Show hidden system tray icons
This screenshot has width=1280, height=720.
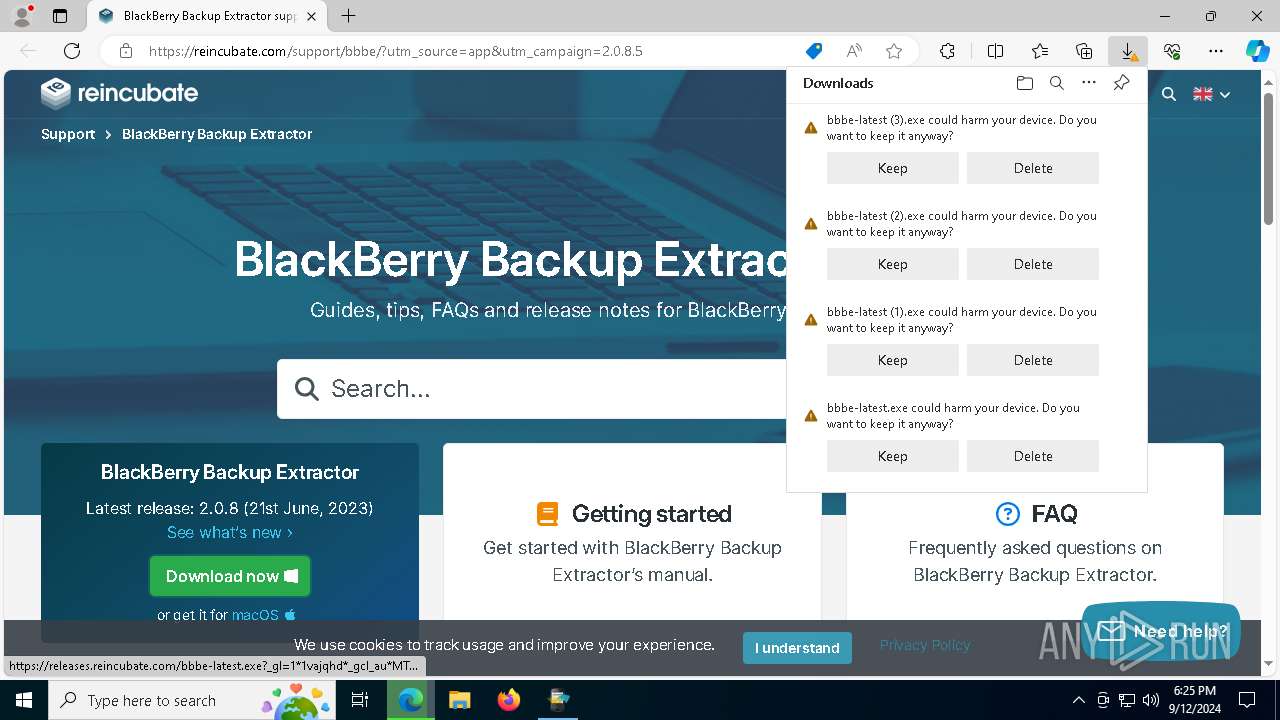pos(1078,700)
